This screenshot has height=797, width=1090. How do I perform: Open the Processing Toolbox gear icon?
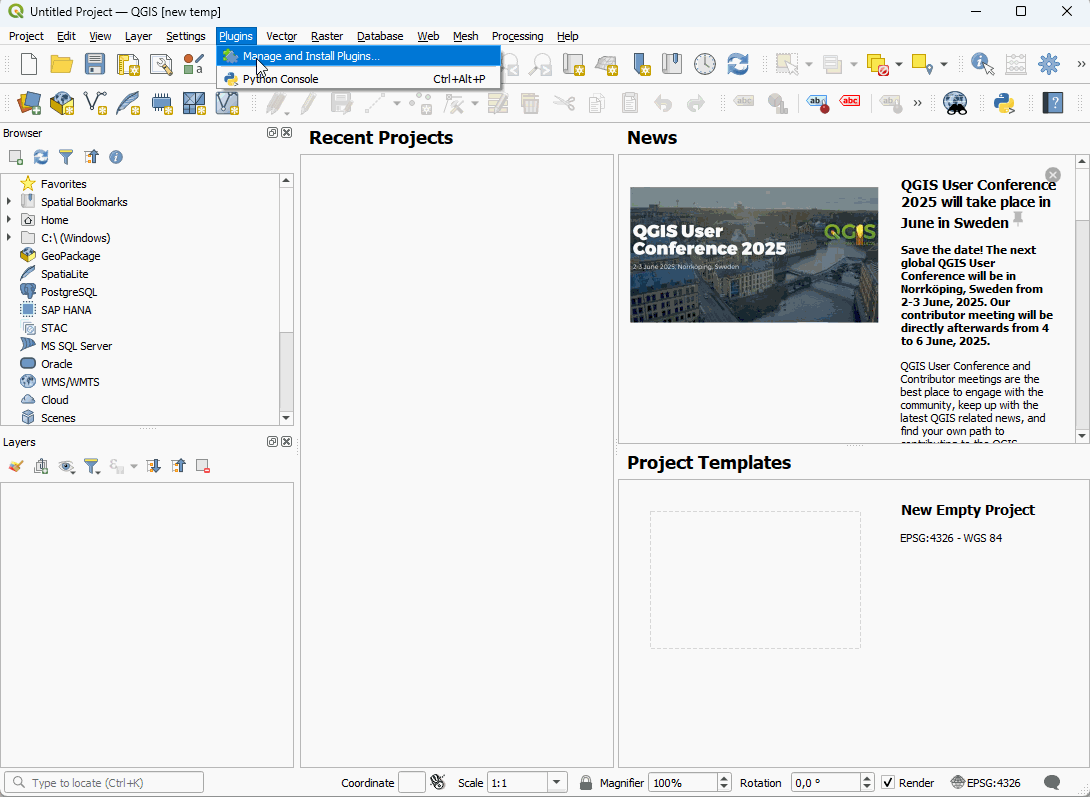pyautogui.click(x=1049, y=64)
